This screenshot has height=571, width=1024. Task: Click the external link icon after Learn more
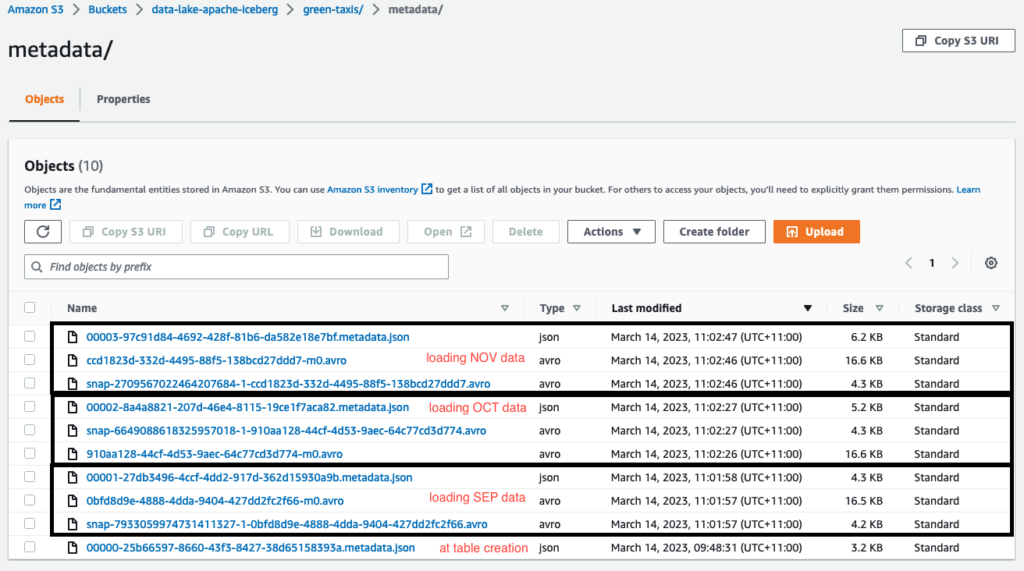click(x=56, y=204)
